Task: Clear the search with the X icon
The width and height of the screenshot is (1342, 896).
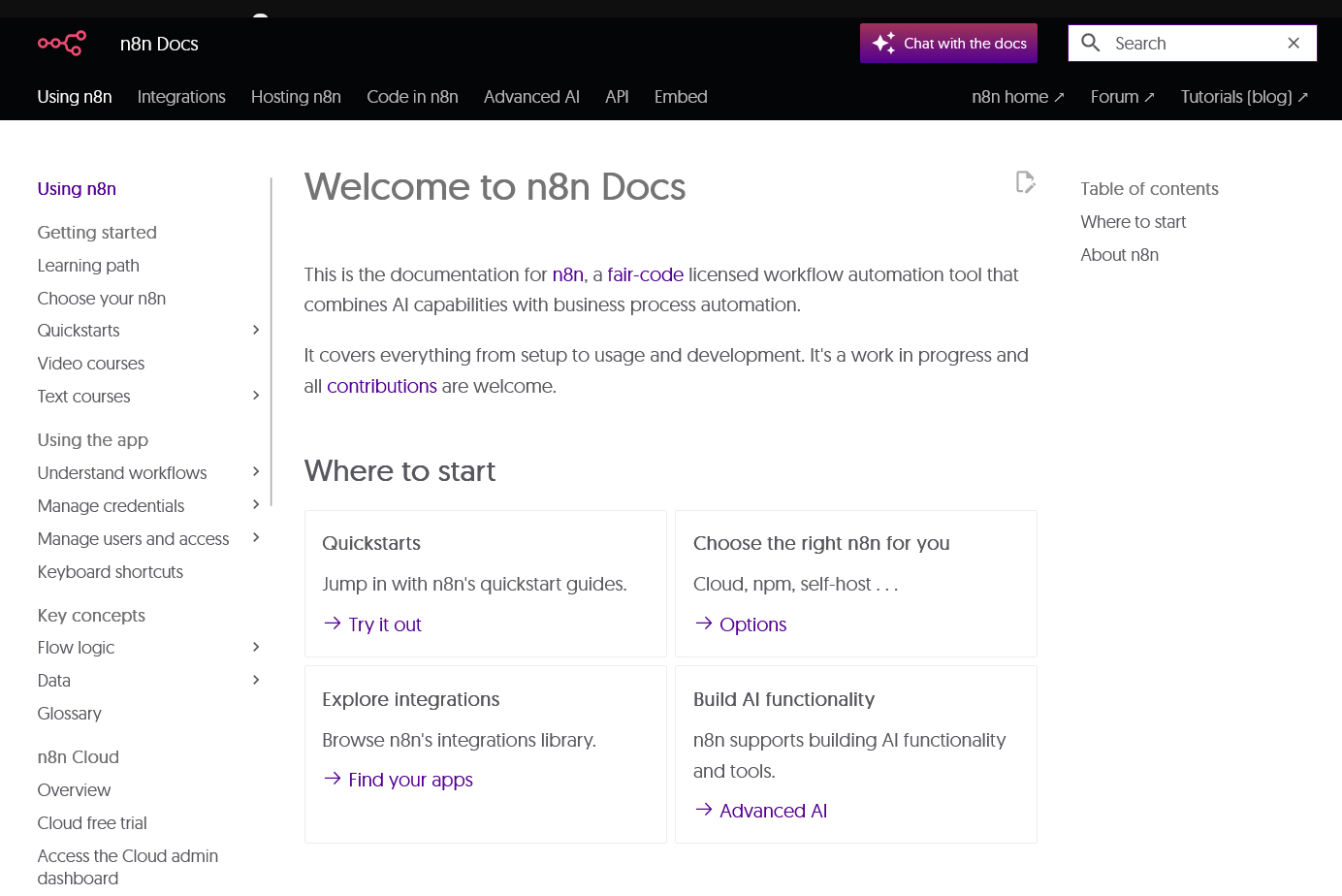Action: click(x=1293, y=44)
